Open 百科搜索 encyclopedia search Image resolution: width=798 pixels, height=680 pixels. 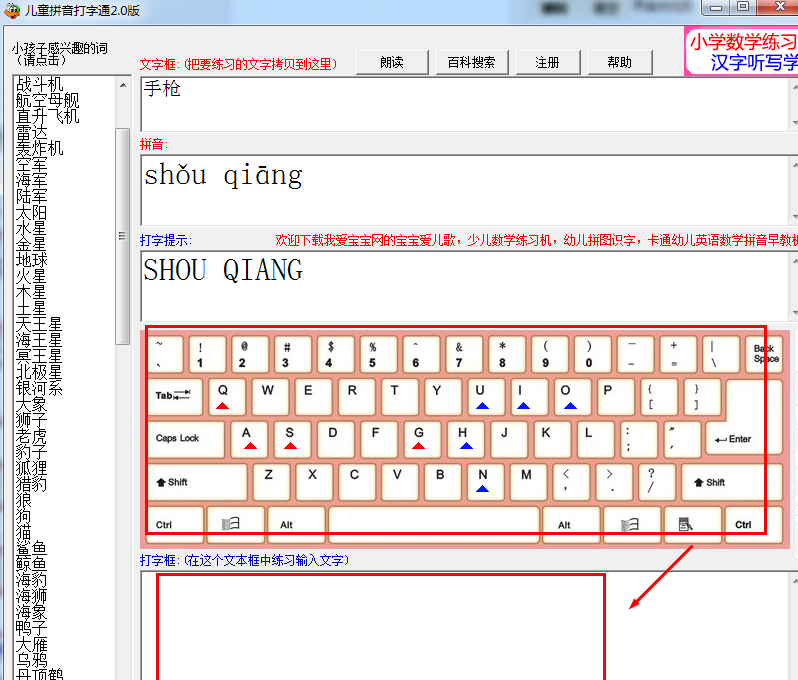[x=472, y=62]
